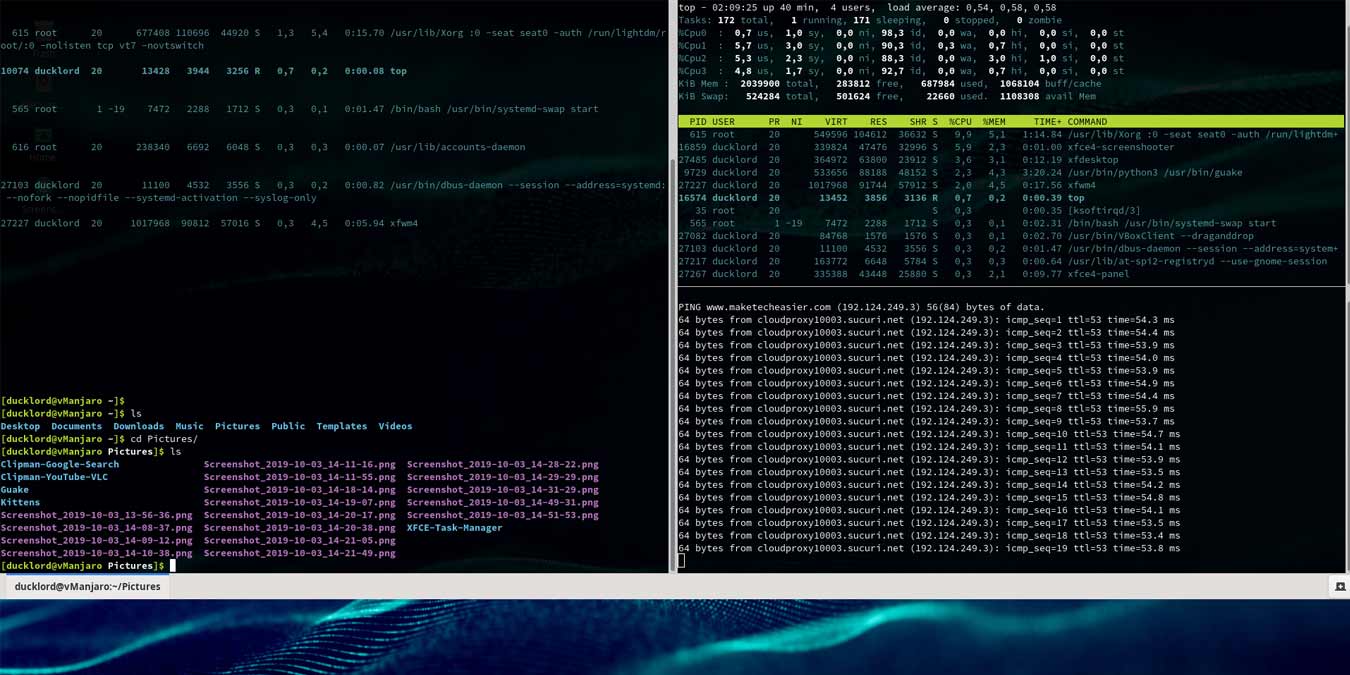
Task: Click the %CPU column header in top
Action: click(960, 122)
